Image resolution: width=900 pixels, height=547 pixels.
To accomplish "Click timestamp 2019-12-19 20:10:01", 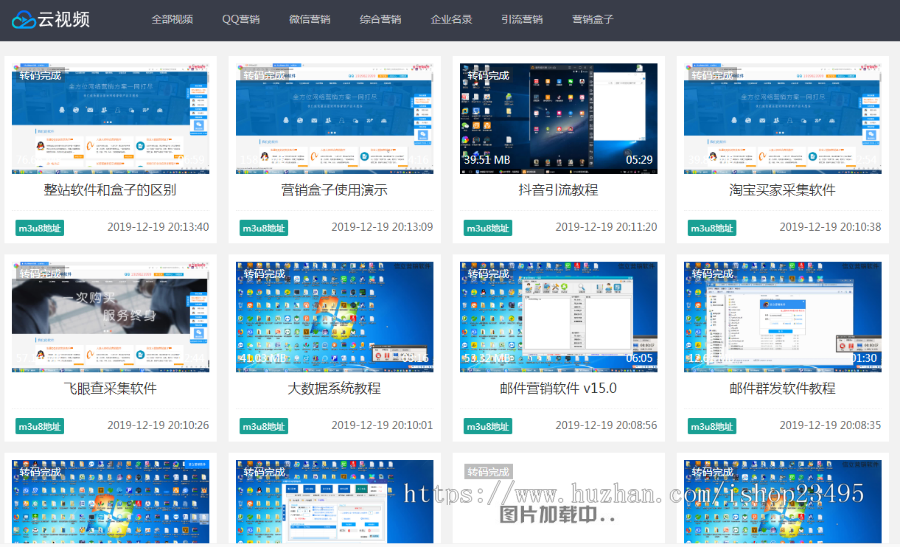I will coord(382,425).
